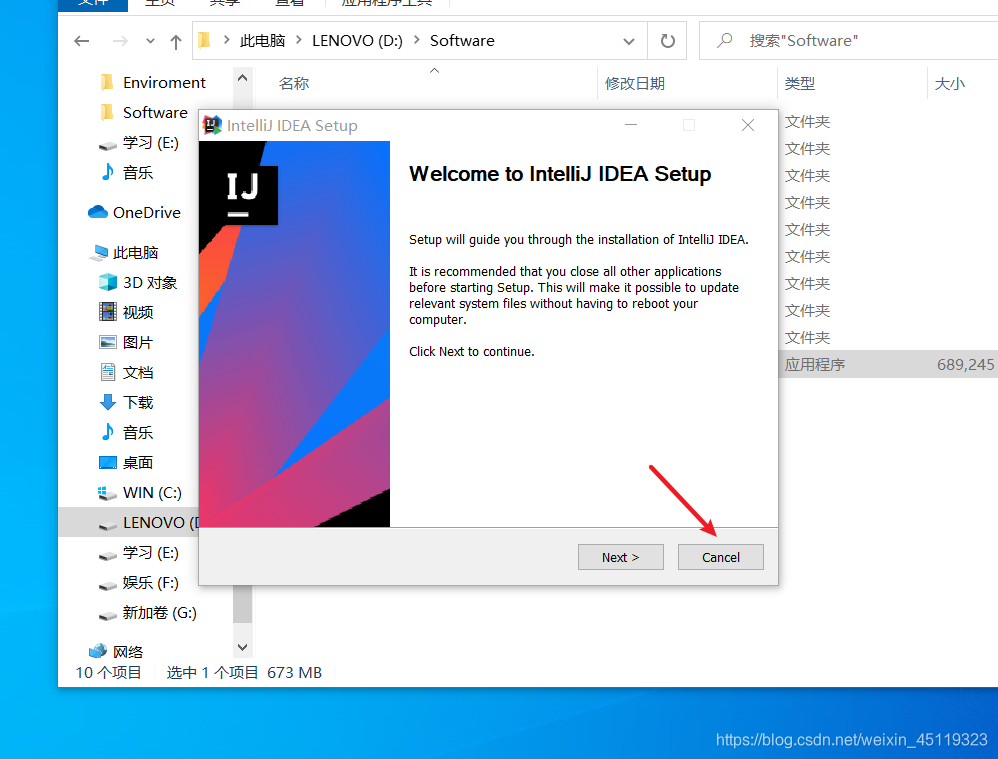Sort by 类型 column header
The image size is (998, 759).
pos(799,83)
